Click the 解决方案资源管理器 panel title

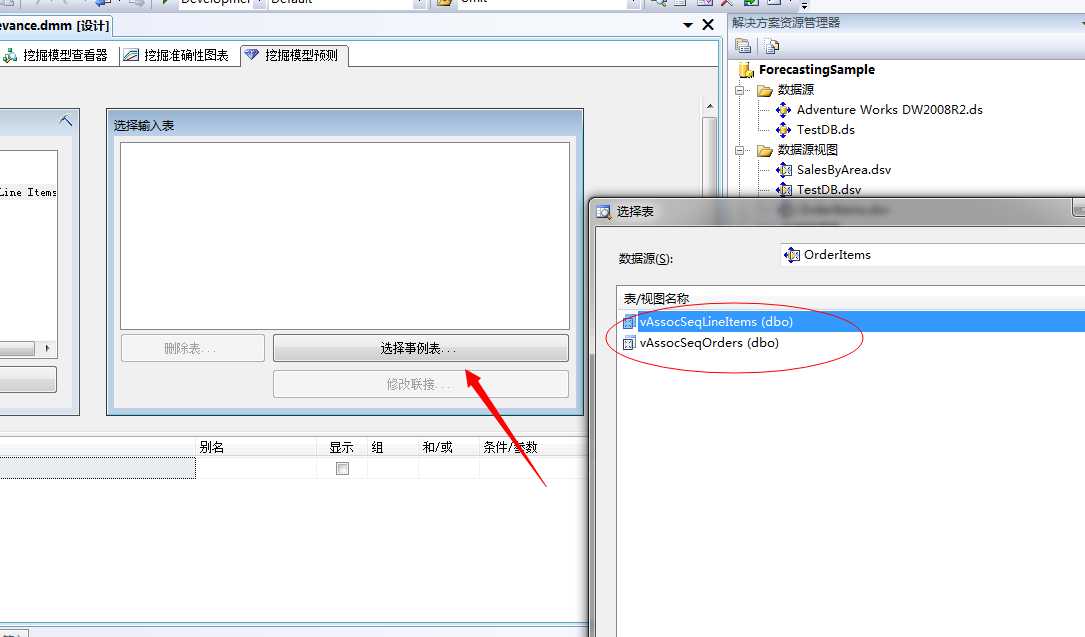pos(786,23)
